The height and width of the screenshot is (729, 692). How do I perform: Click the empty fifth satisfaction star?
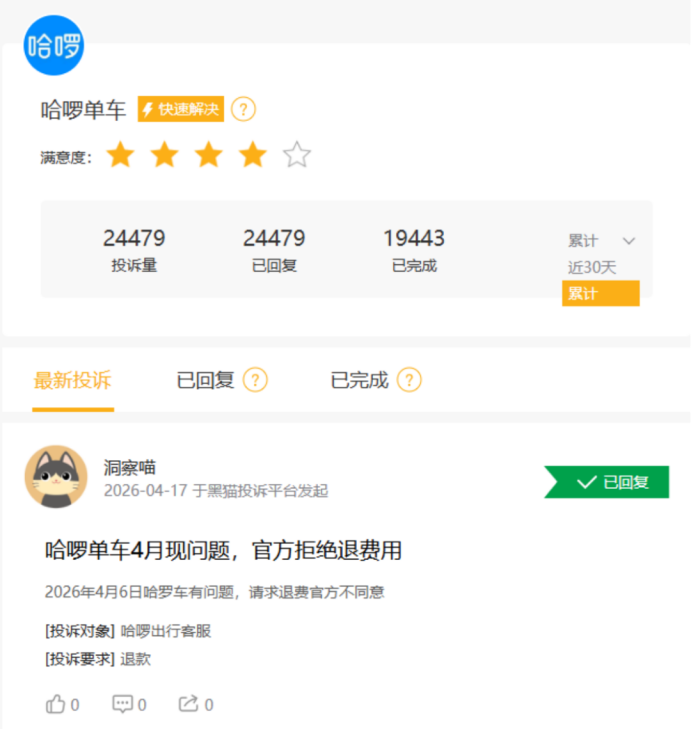pyautogui.click(x=297, y=154)
